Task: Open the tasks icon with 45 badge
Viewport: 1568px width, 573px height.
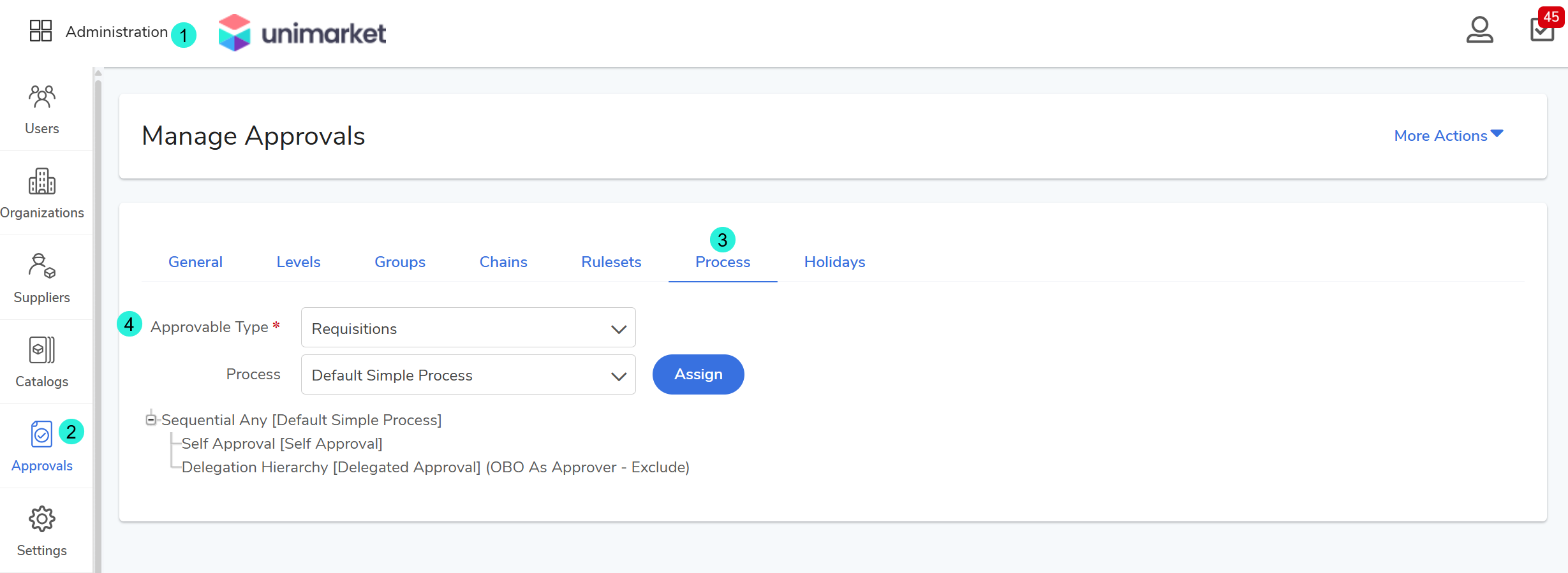Action: (1542, 29)
